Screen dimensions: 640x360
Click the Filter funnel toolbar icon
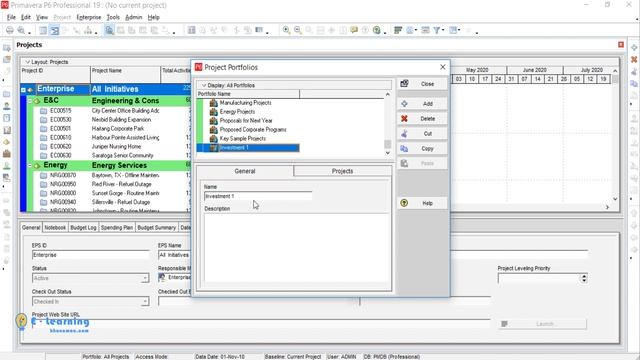pyautogui.click(x=437, y=30)
